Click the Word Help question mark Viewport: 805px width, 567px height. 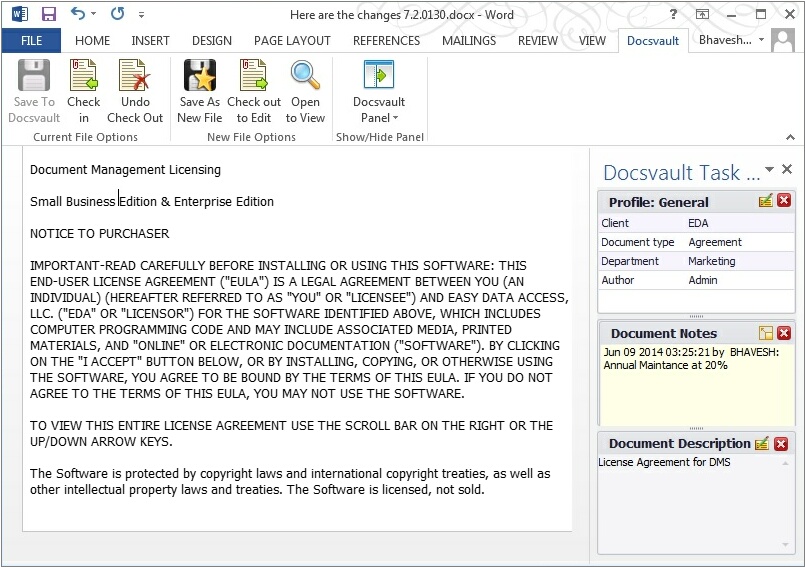coord(673,14)
